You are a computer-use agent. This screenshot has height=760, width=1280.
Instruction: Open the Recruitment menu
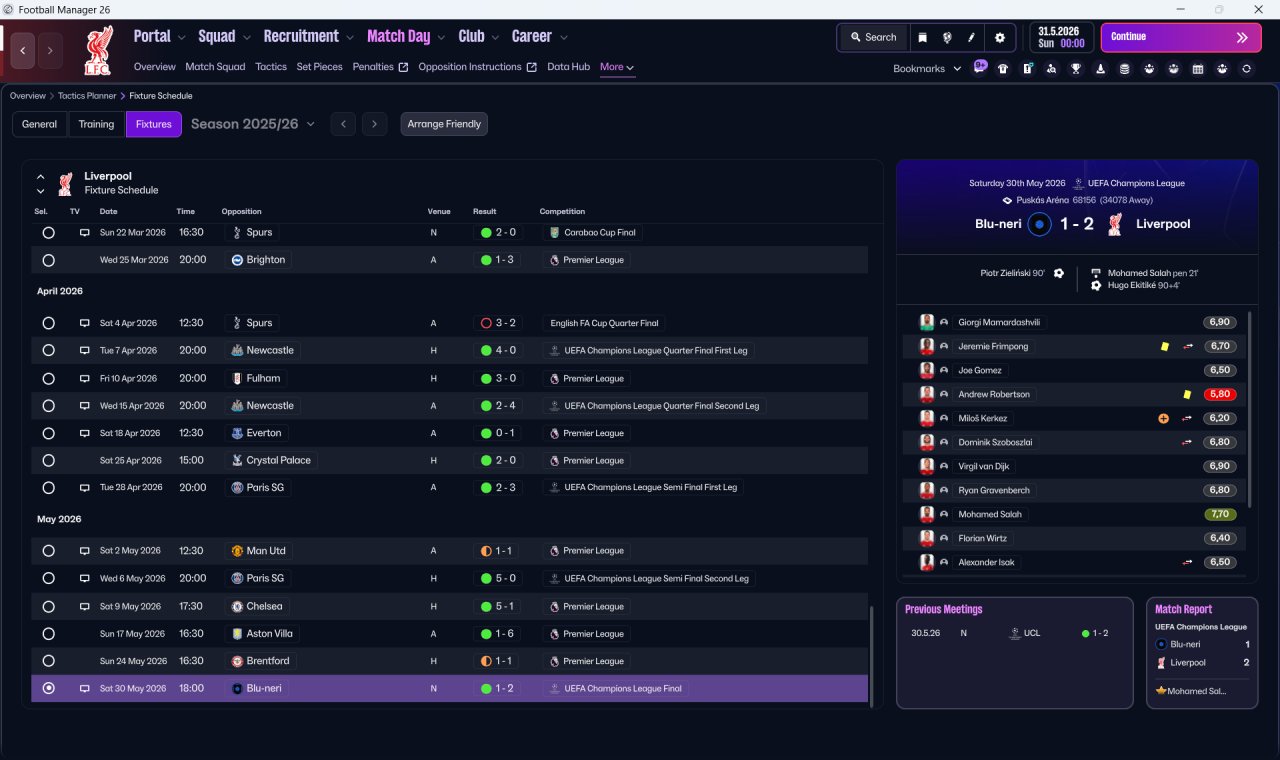pos(308,36)
